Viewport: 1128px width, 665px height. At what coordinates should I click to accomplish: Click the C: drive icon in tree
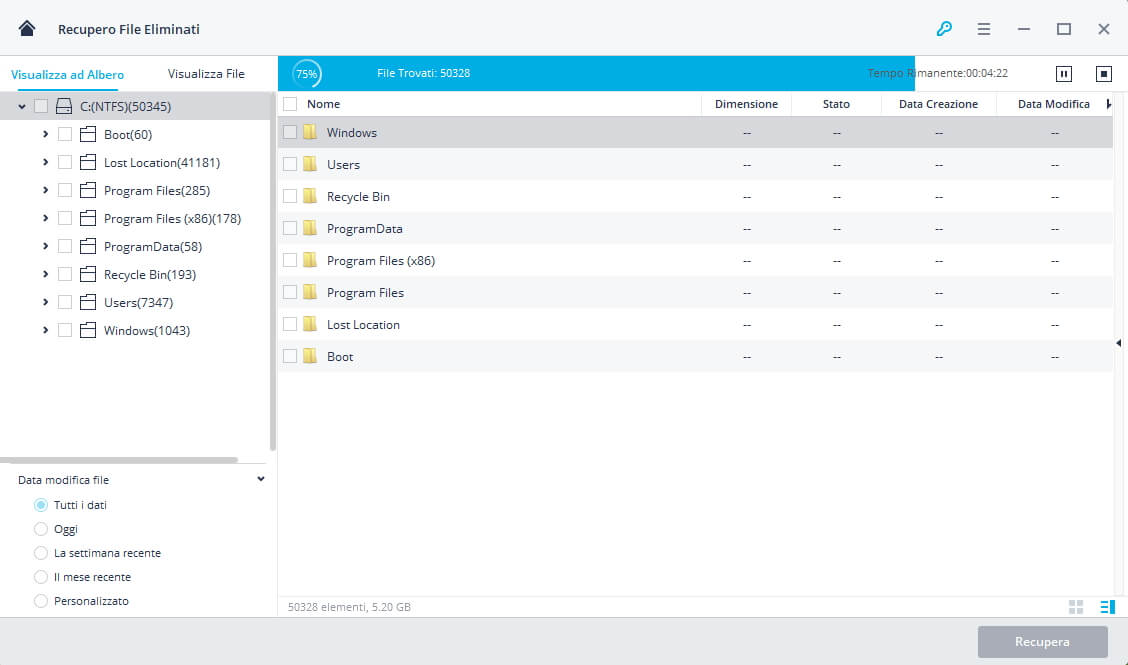point(64,107)
